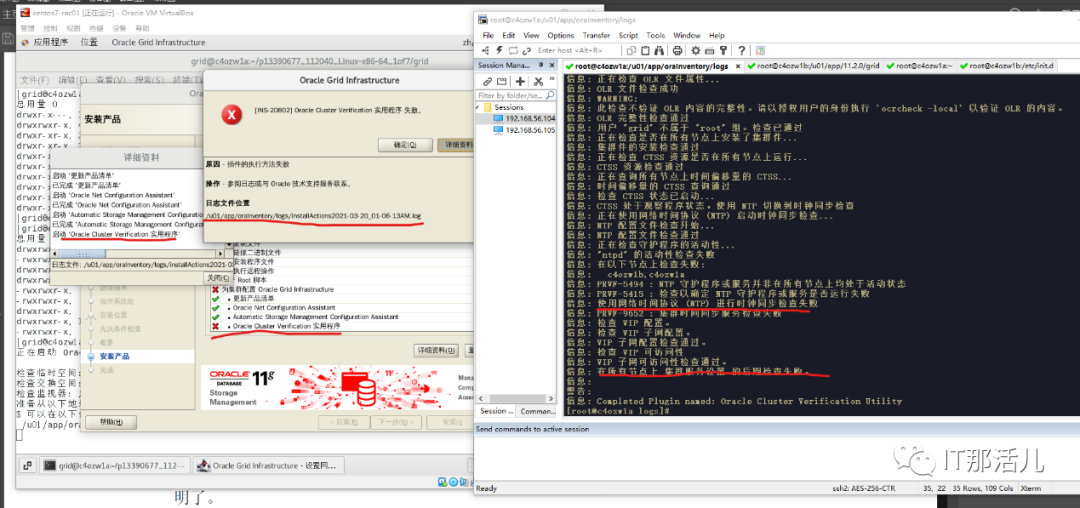Click Find binoculars icon in SecureCRT toolbar
Image resolution: width=1080 pixels, height=508 pixels.
(x=659, y=50)
